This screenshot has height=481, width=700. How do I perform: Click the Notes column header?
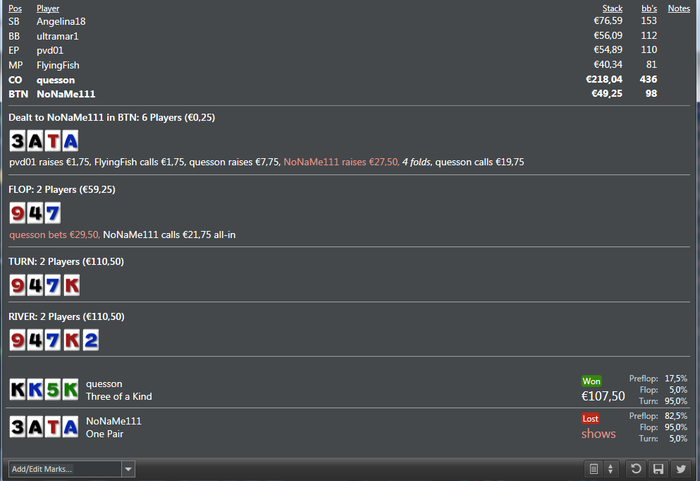click(x=679, y=8)
